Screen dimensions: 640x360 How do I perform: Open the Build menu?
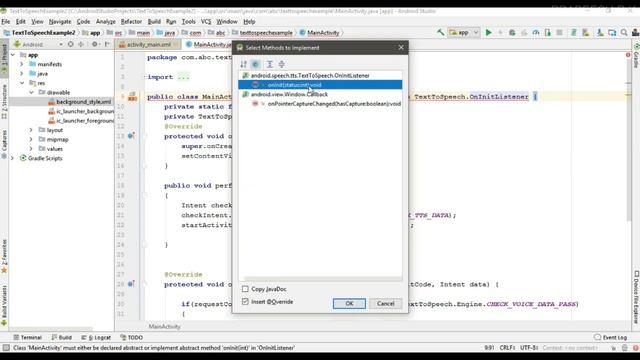[154, 22]
